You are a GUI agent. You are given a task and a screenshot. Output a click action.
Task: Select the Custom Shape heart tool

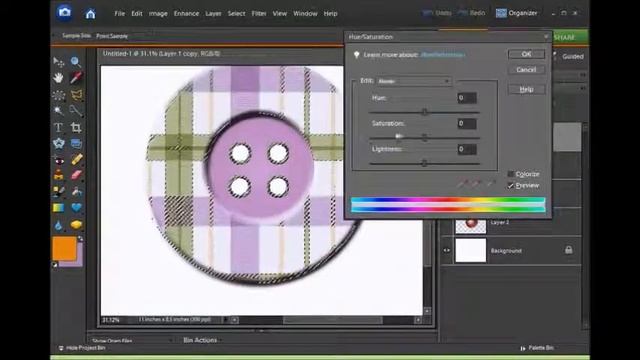pyautogui.click(x=76, y=208)
